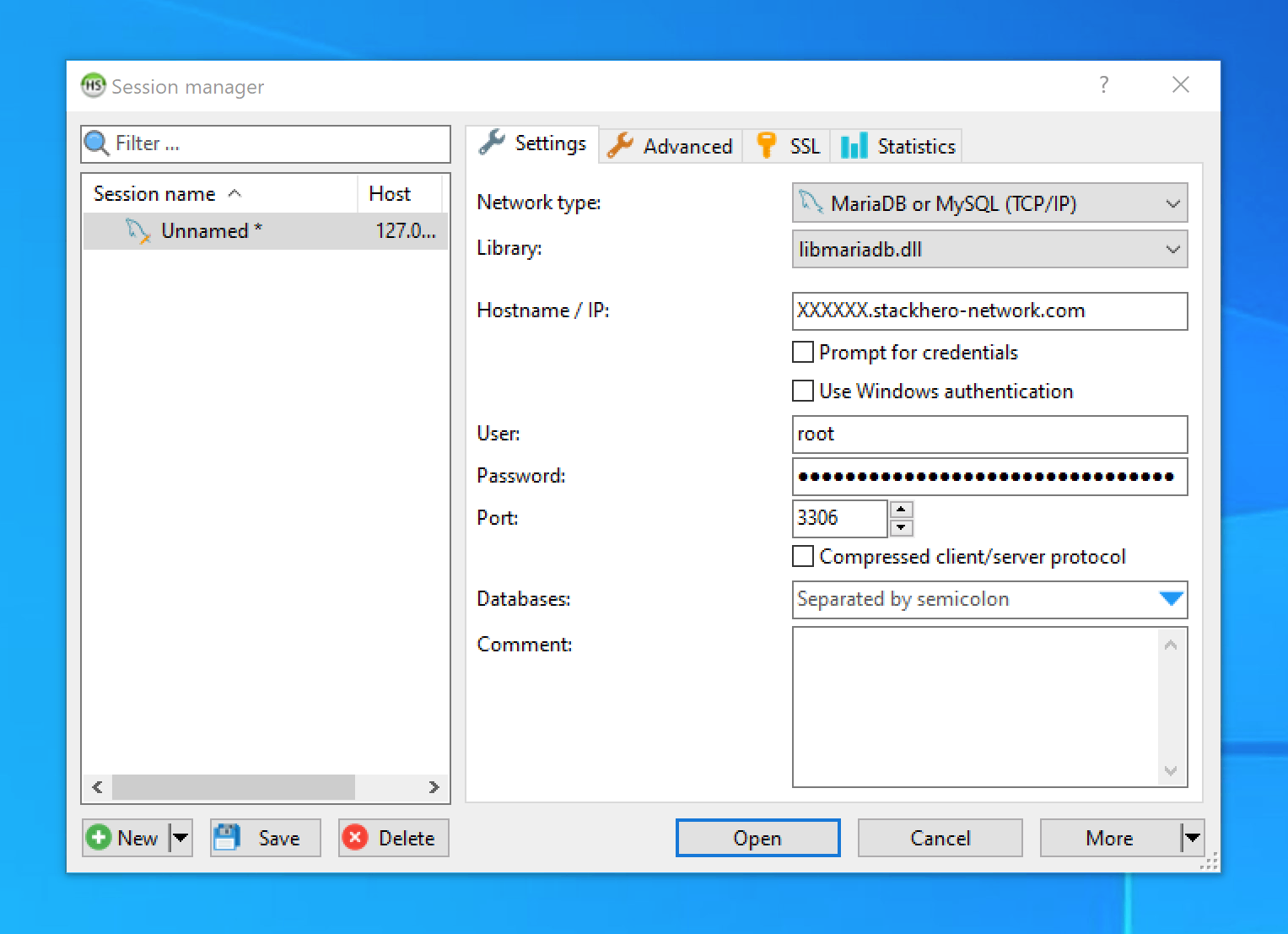
Task: Click the Cancel button
Action: (940, 837)
